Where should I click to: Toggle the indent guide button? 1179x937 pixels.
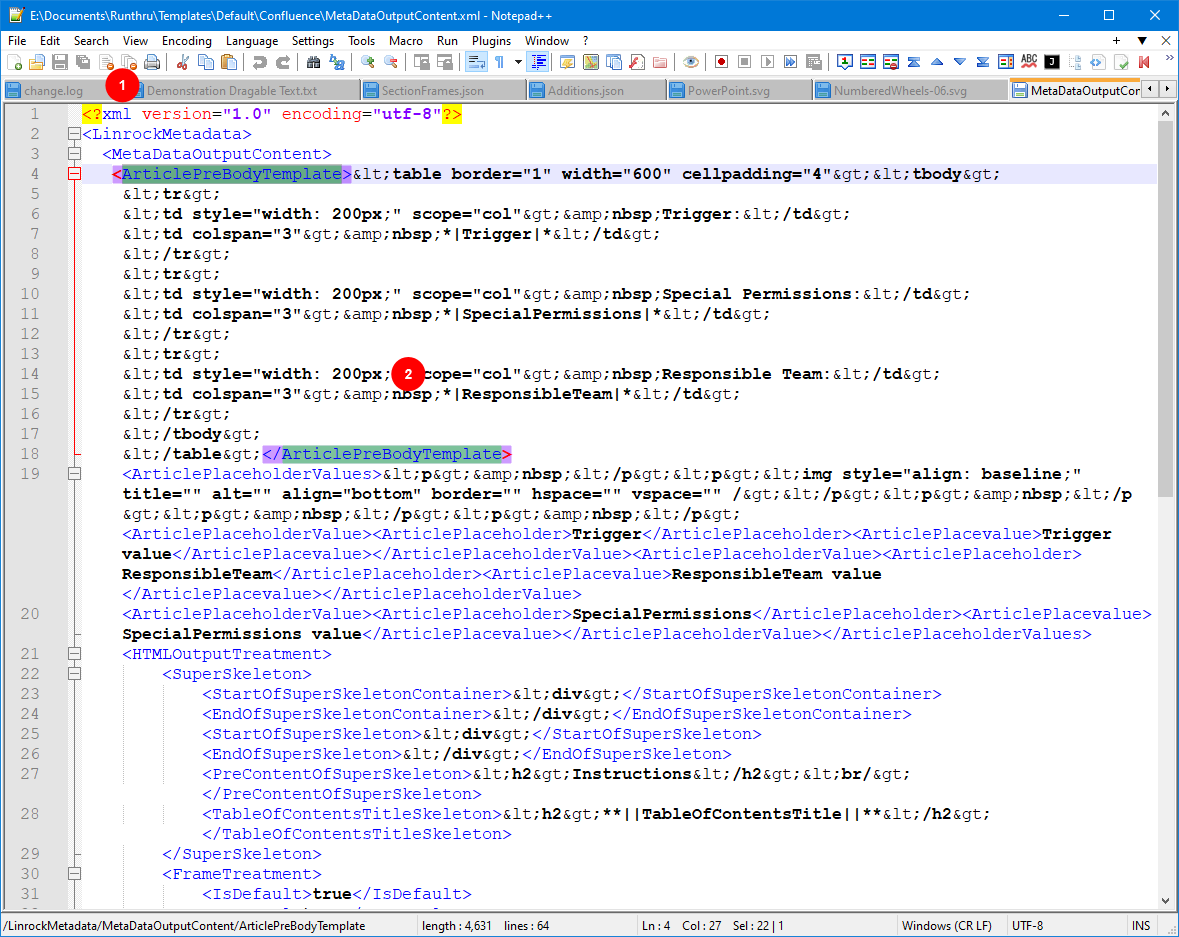[539, 62]
